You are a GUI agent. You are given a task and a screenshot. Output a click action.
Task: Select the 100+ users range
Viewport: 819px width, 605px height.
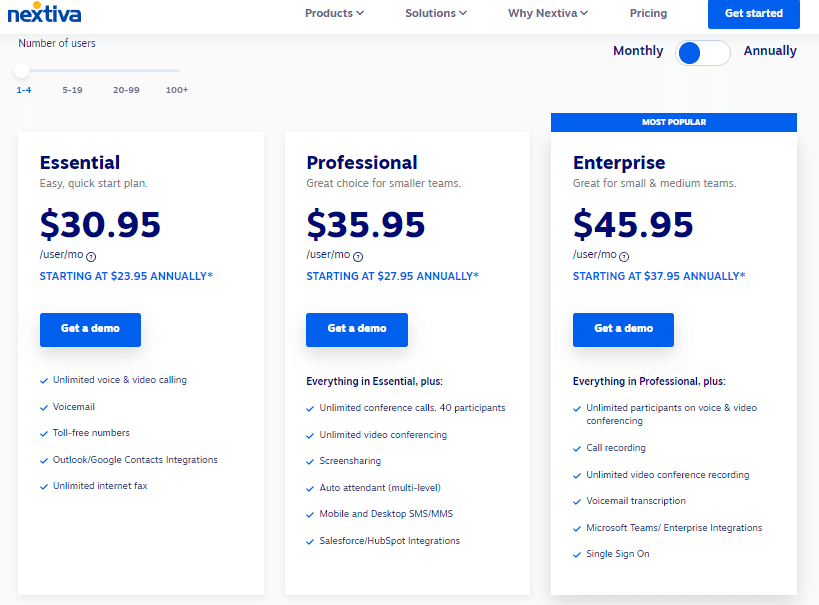[x=177, y=89]
